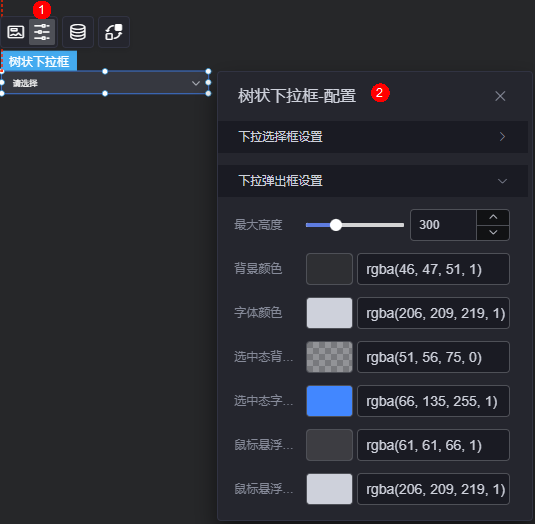Open the 字体颜色 color swatch

coord(329,313)
